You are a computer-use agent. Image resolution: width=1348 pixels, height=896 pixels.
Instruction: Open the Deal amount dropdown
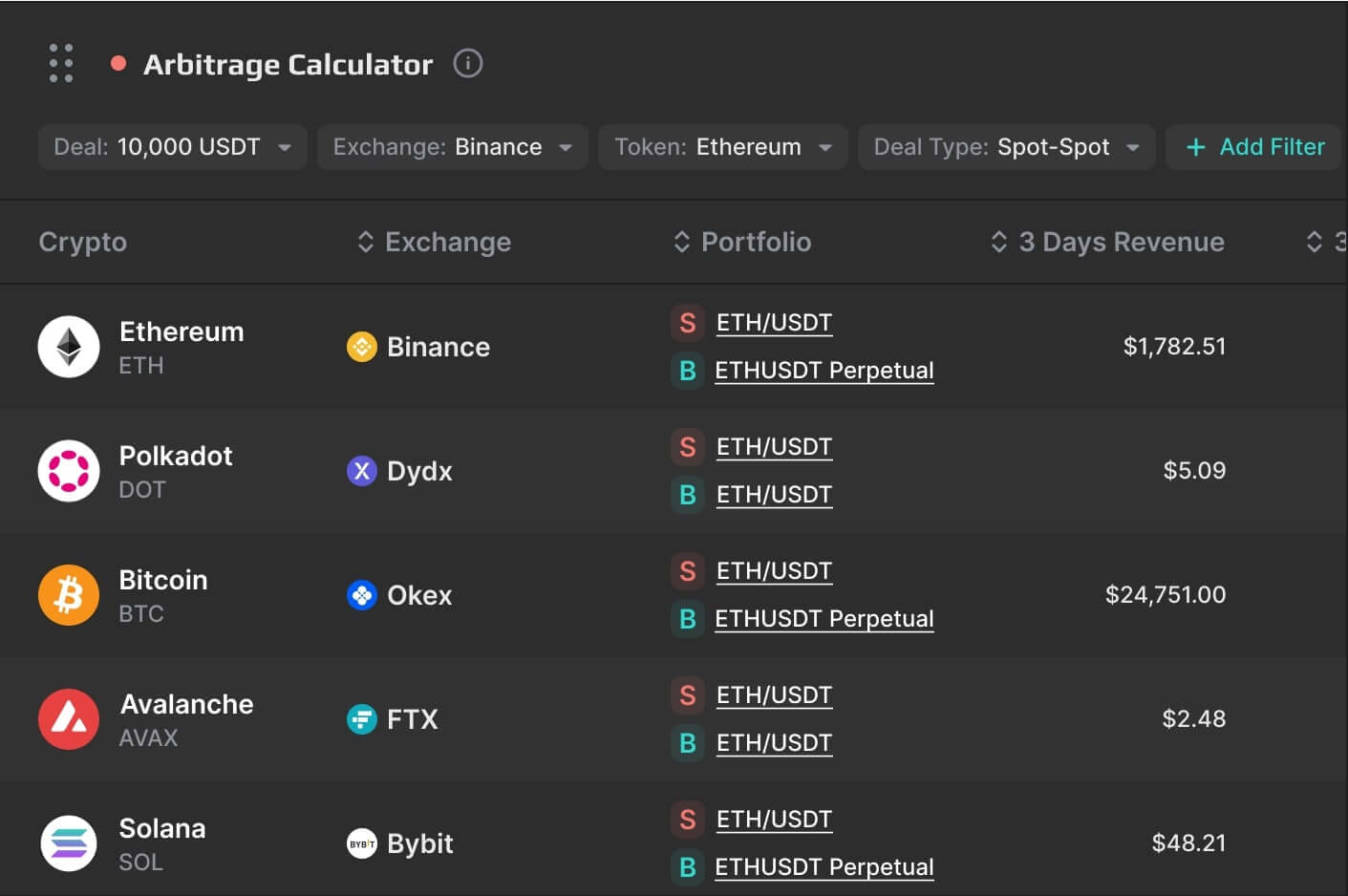[172, 147]
